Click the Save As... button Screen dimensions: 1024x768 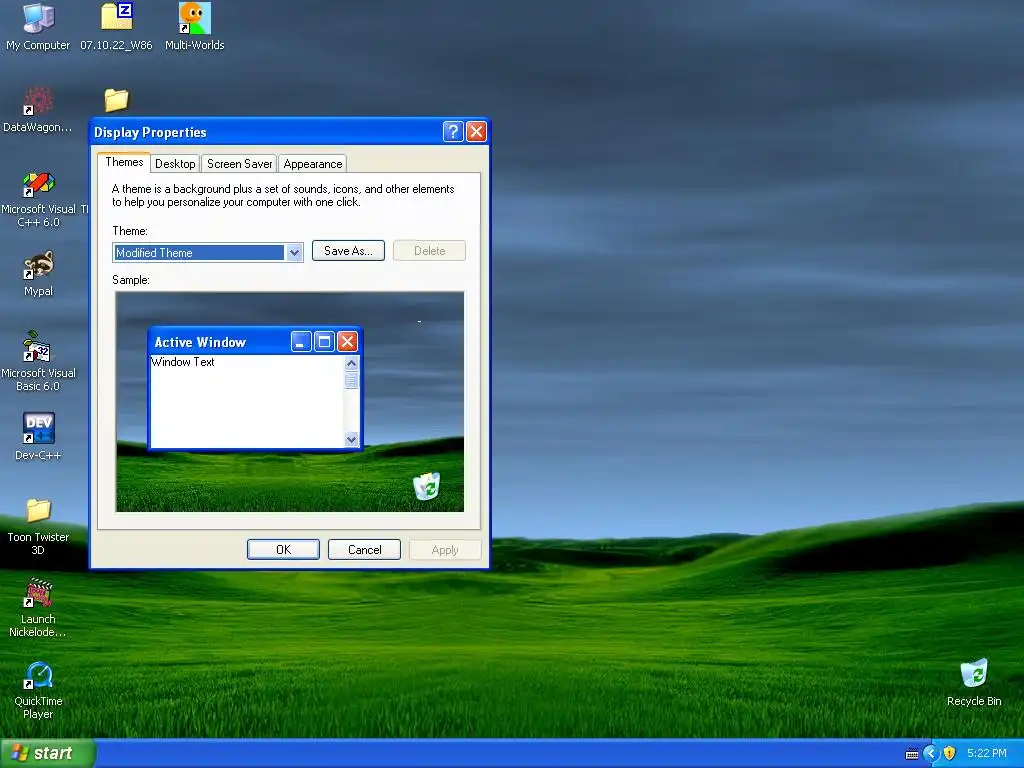(348, 251)
